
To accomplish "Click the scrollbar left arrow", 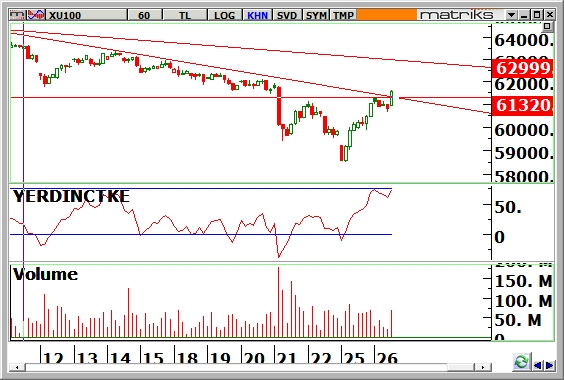I will click(17, 367).
